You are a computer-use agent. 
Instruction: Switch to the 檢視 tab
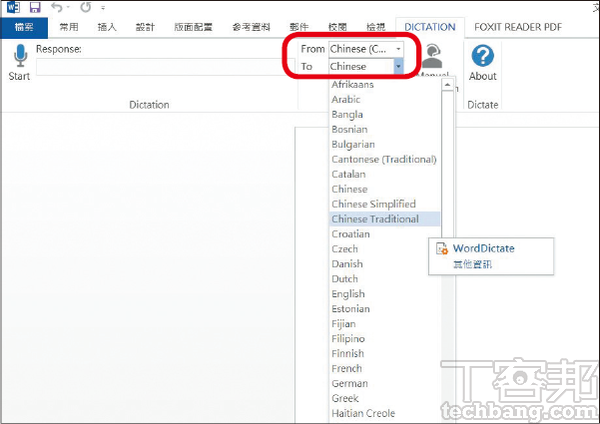376,27
